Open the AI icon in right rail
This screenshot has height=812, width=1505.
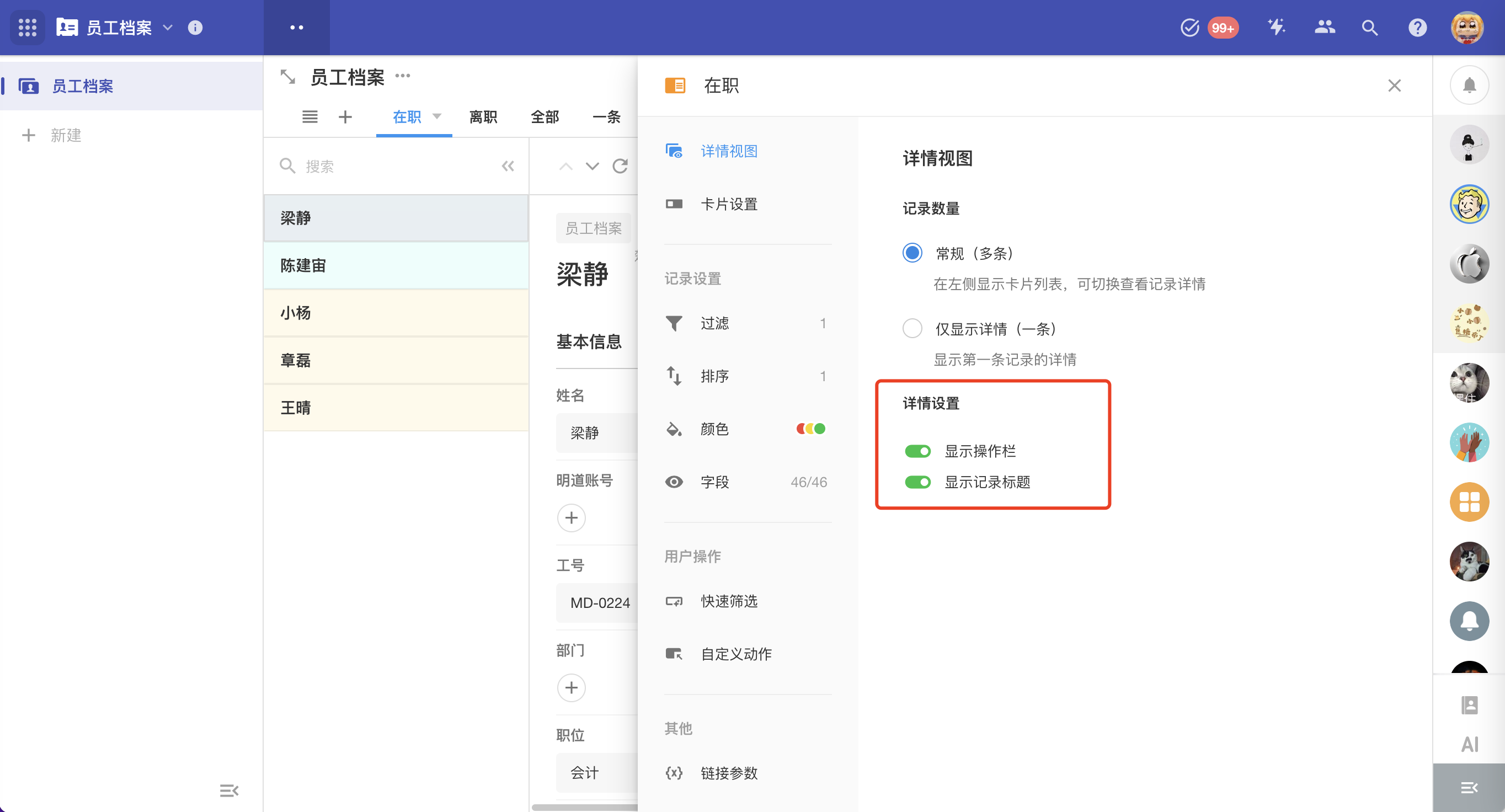(1469, 744)
